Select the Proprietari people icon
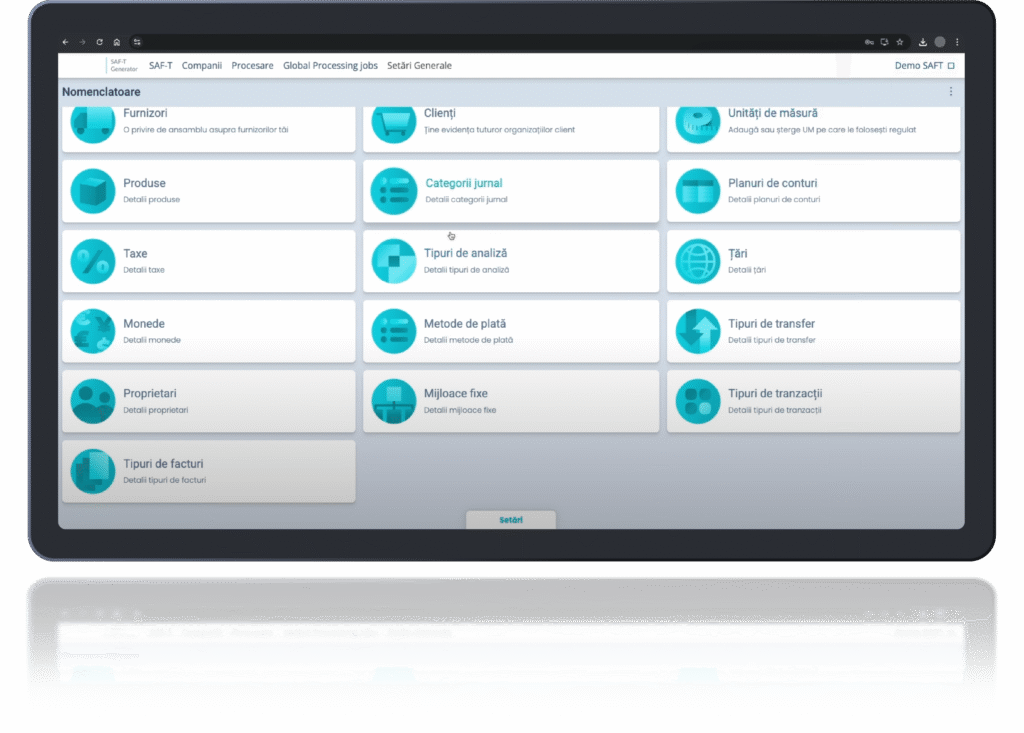This screenshot has height=733, width=1024. click(x=93, y=401)
